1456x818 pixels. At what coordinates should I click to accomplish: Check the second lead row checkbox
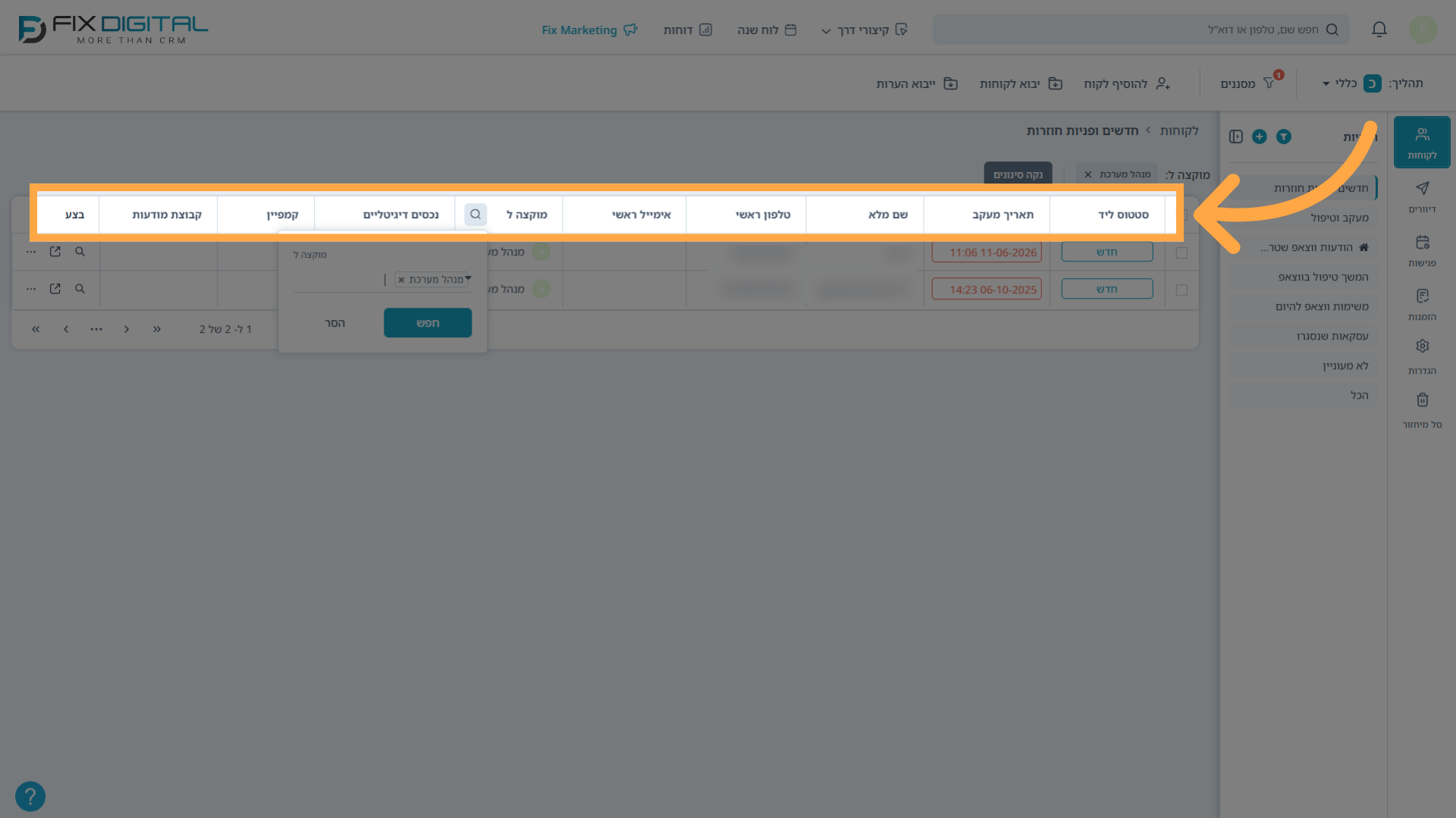click(1181, 290)
